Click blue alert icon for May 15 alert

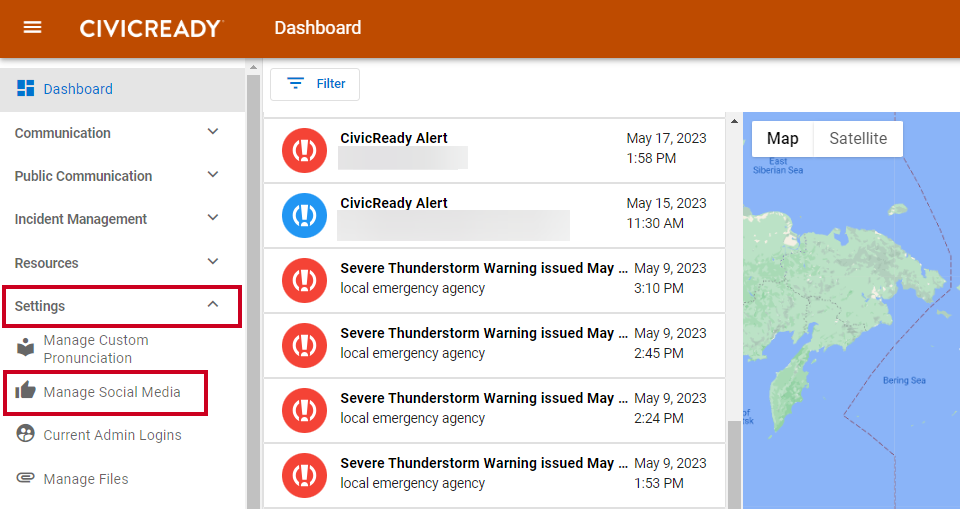click(304, 216)
